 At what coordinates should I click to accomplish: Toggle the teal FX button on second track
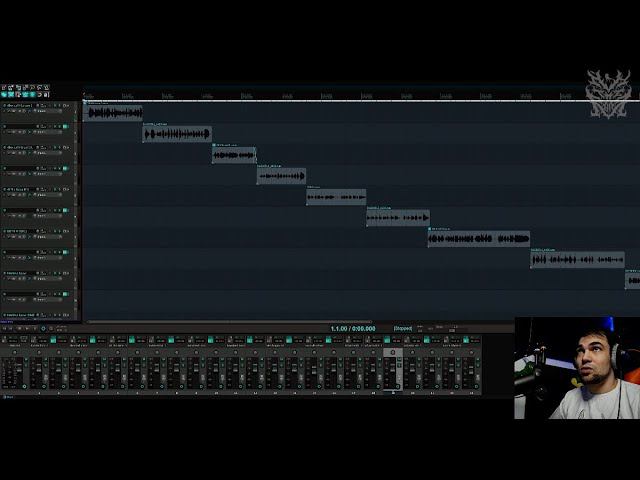[x=65, y=127]
